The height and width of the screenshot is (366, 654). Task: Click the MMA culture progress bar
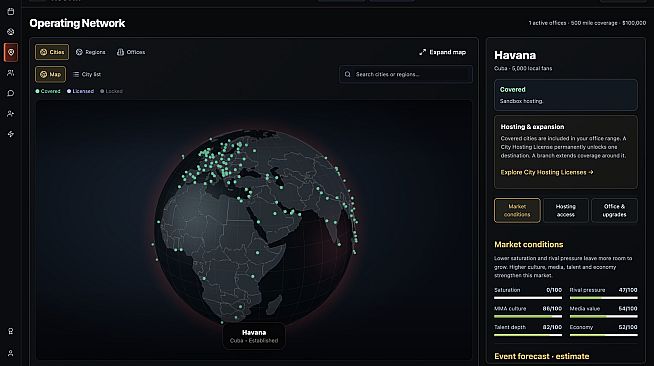[528, 316]
